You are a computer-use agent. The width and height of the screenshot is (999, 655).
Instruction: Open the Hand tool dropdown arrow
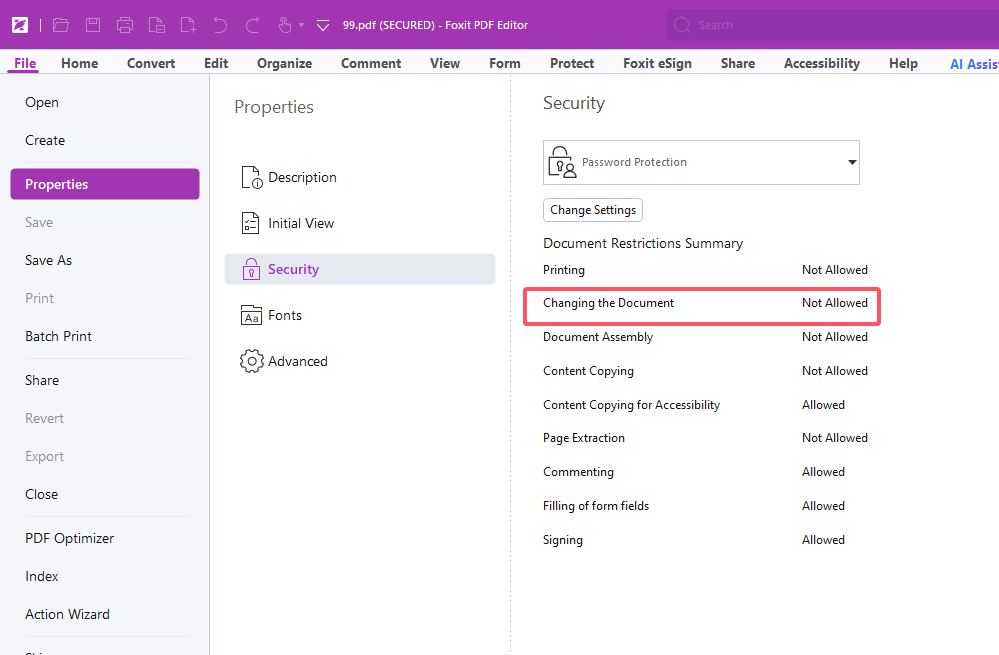(301, 25)
